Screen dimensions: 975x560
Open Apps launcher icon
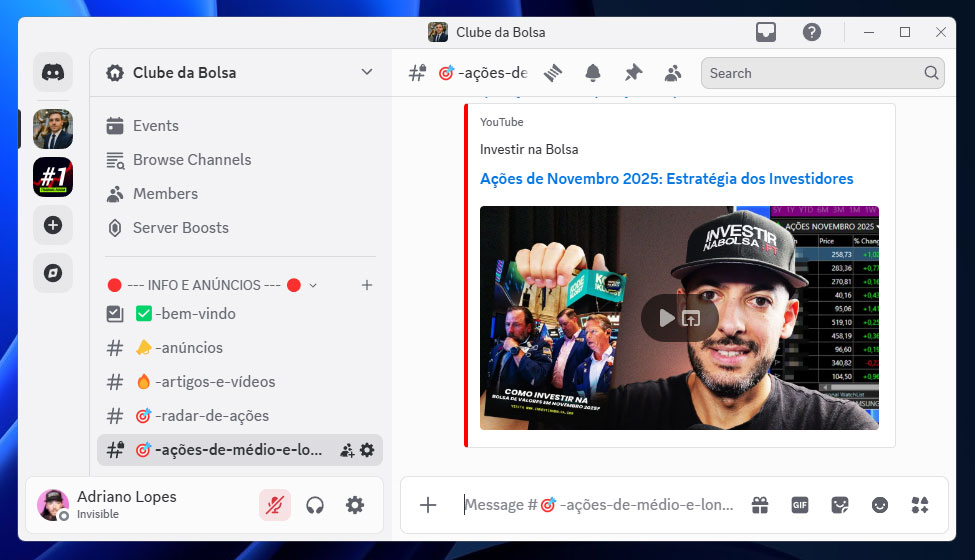coord(920,505)
